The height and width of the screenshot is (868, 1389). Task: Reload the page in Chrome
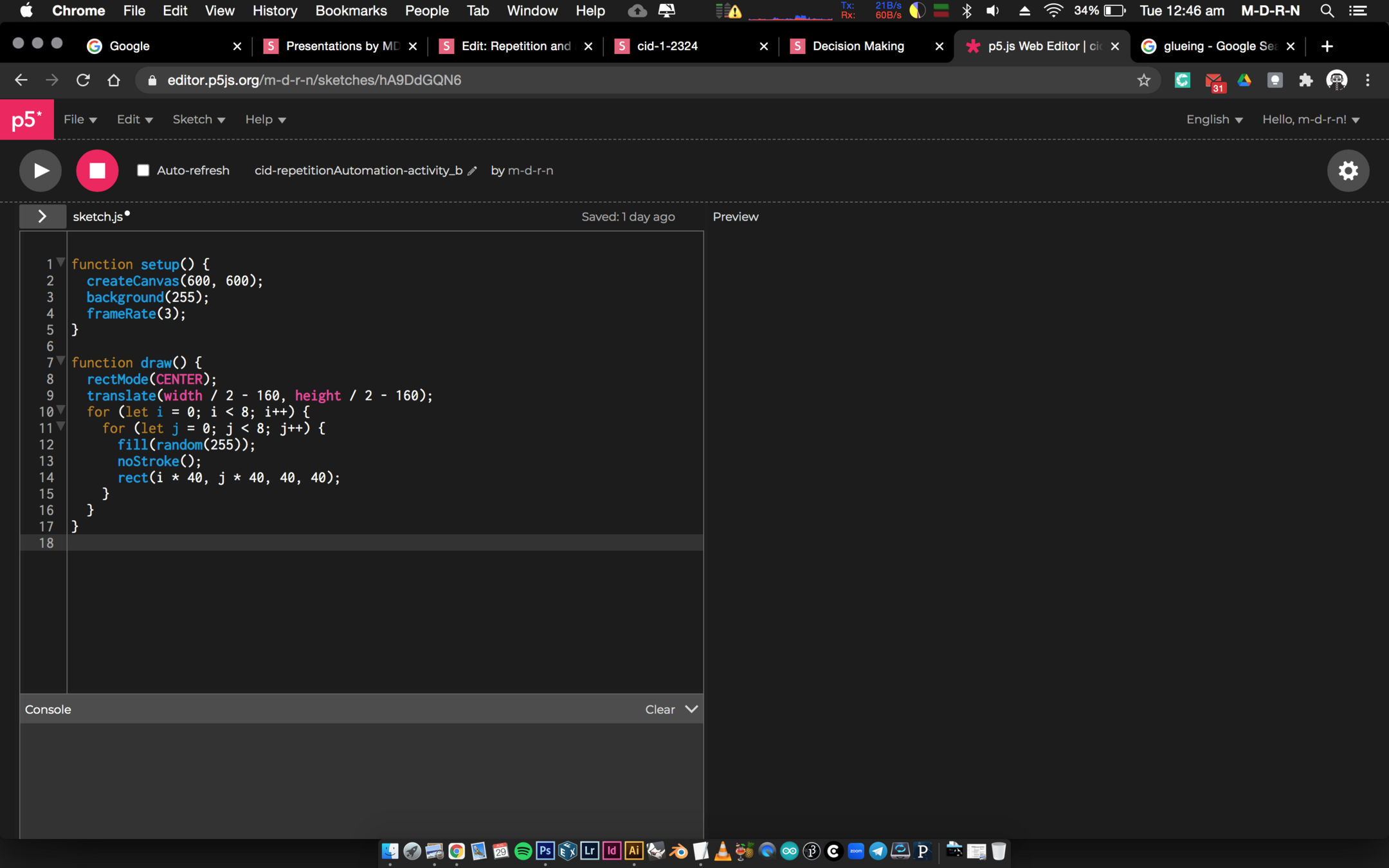click(x=83, y=80)
